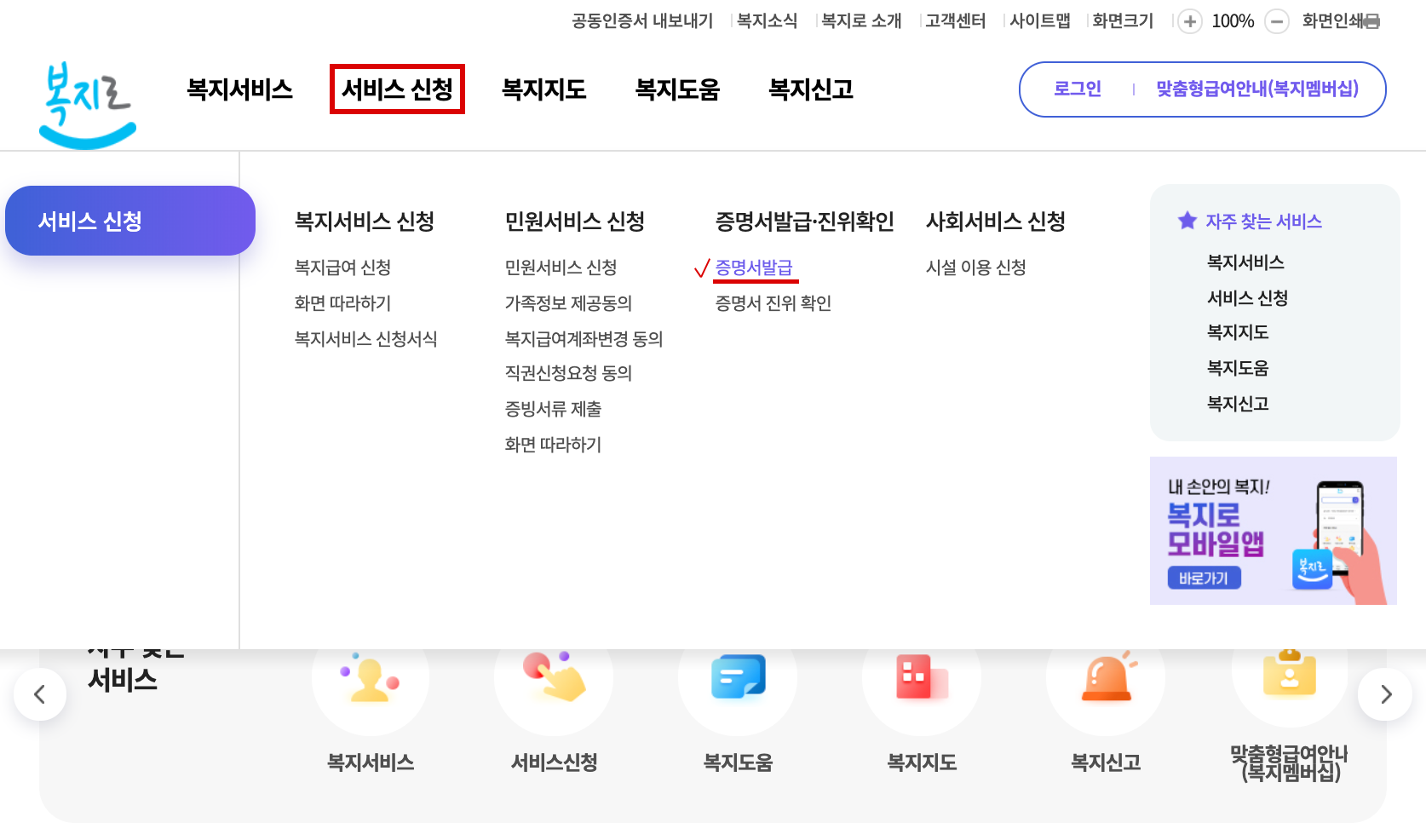Select the 맞춤형급여안내 clipboard icon

tap(1290, 677)
